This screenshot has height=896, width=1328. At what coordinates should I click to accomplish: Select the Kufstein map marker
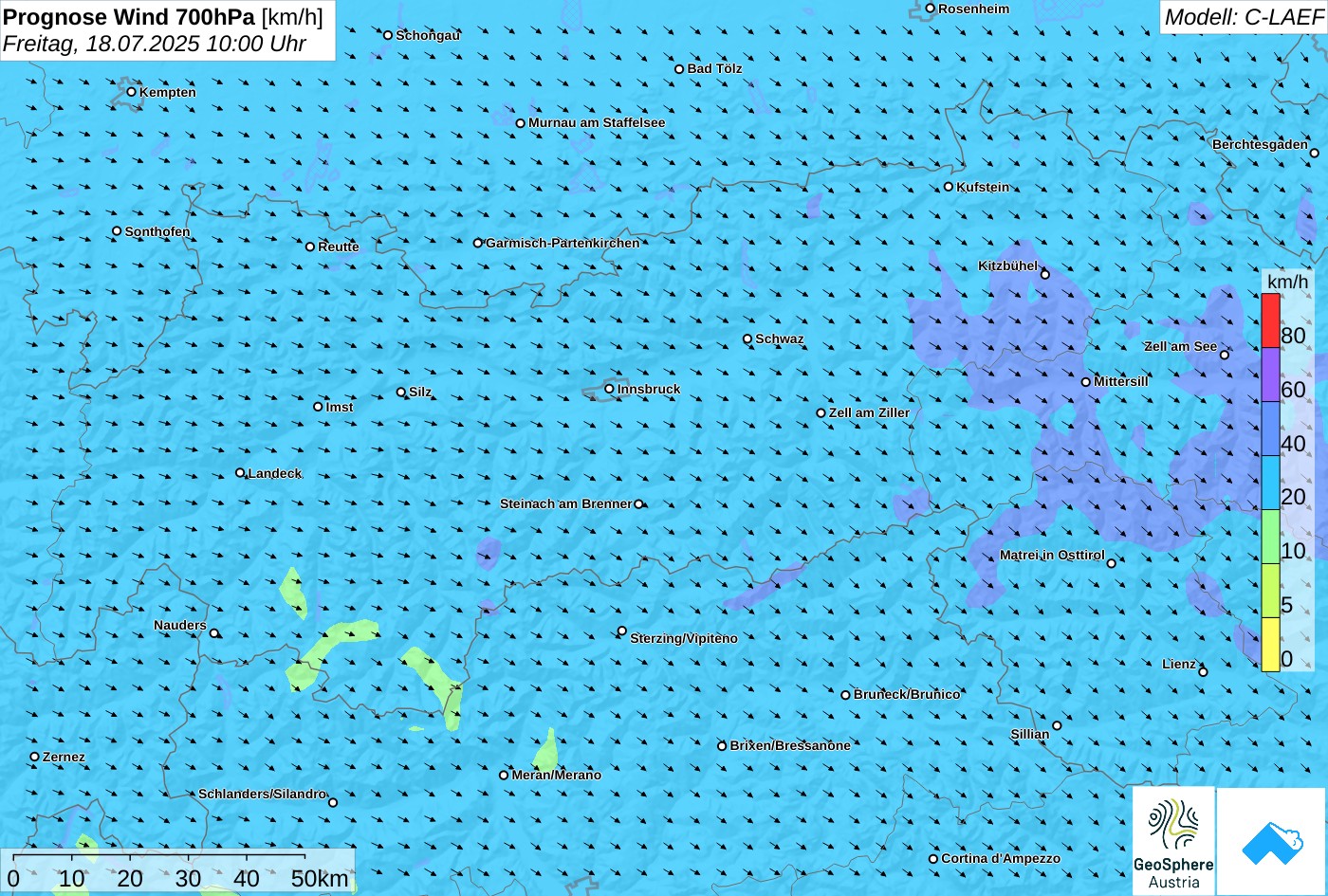pyautogui.click(x=948, y=187)
